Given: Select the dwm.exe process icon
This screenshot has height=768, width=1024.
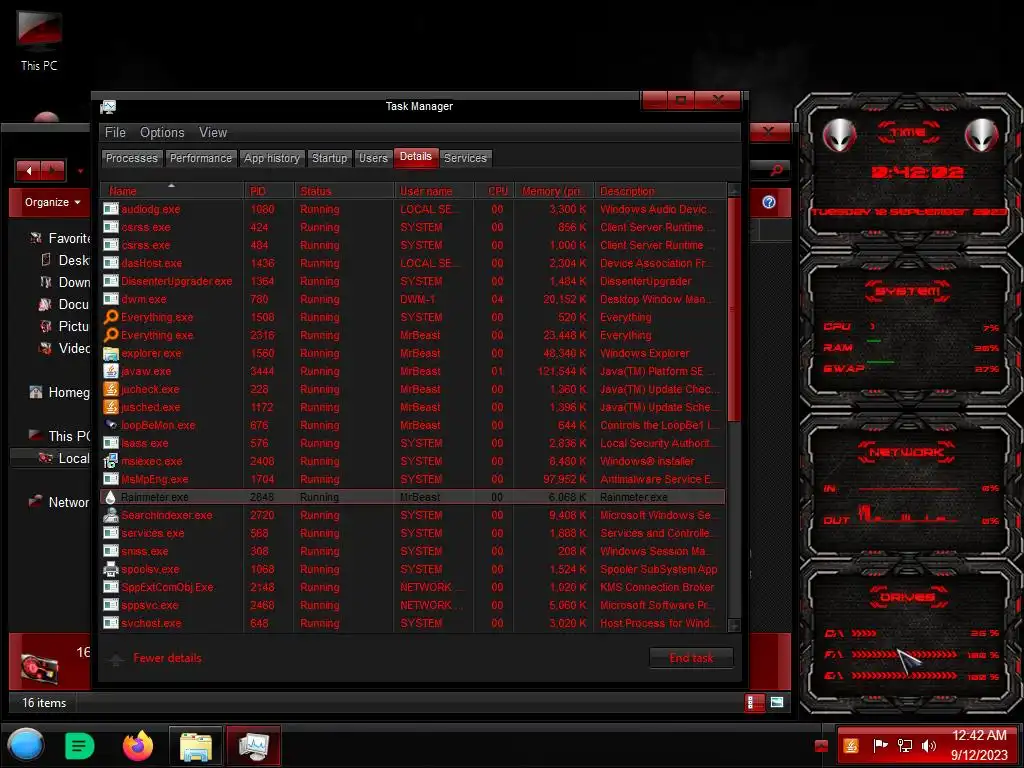Looking at the screenshot, I should click(x=111, y=299).
